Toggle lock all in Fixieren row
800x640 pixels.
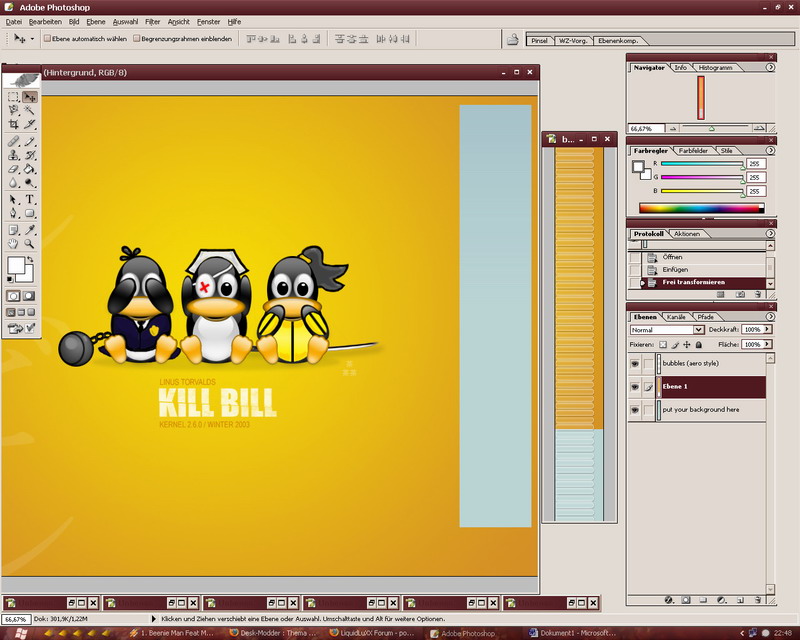(x=699, y=344)
